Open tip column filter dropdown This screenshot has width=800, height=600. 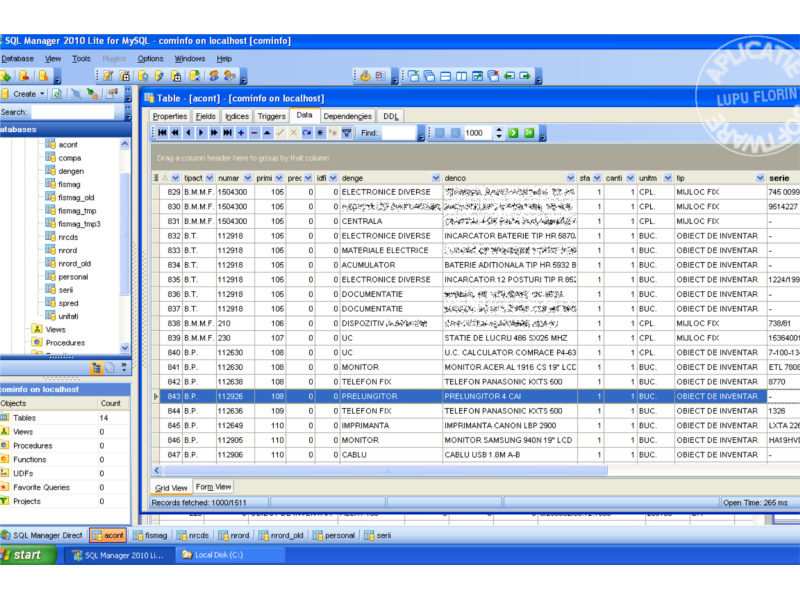[760, 178]
